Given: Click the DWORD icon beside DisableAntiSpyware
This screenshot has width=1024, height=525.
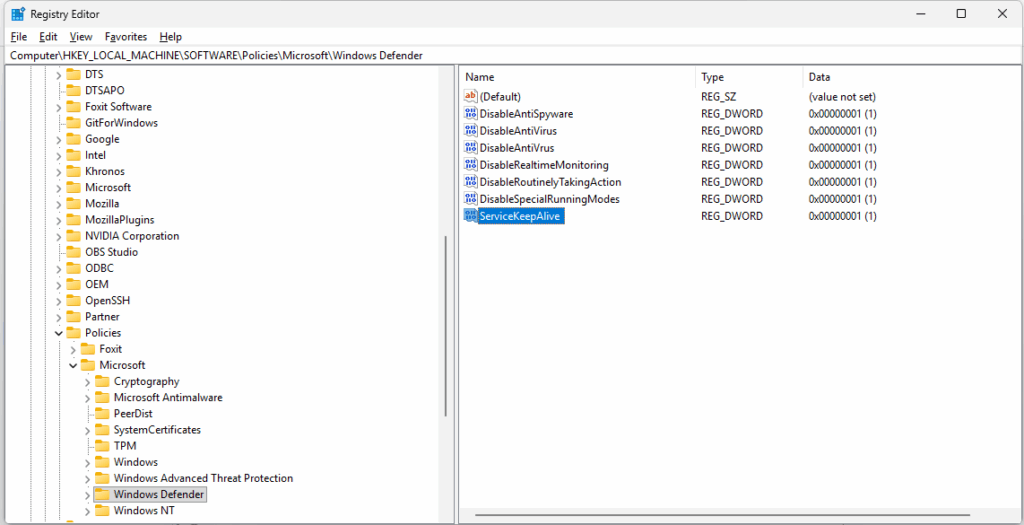Looking at the screenshot, I should [x=471, y=114].
